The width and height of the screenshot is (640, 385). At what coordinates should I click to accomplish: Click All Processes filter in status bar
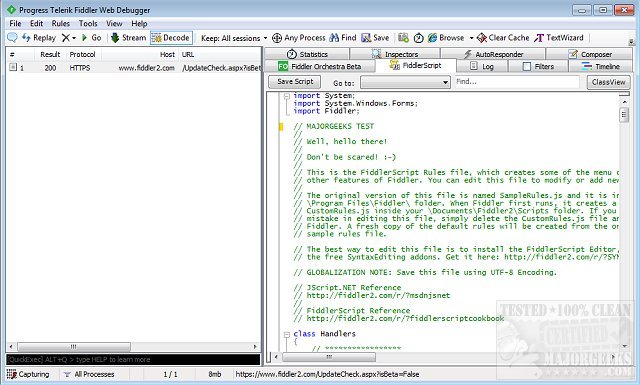(89, 374)
